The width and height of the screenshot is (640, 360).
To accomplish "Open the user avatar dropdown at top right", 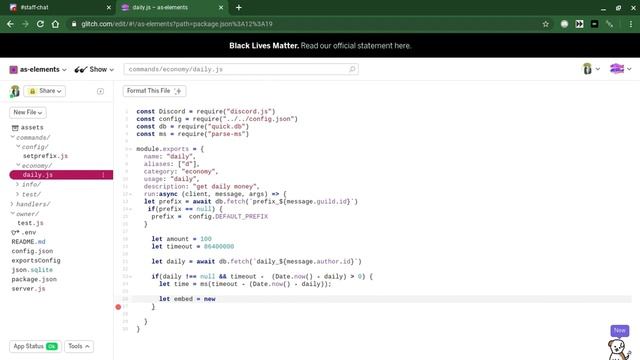I will point(591,69).
